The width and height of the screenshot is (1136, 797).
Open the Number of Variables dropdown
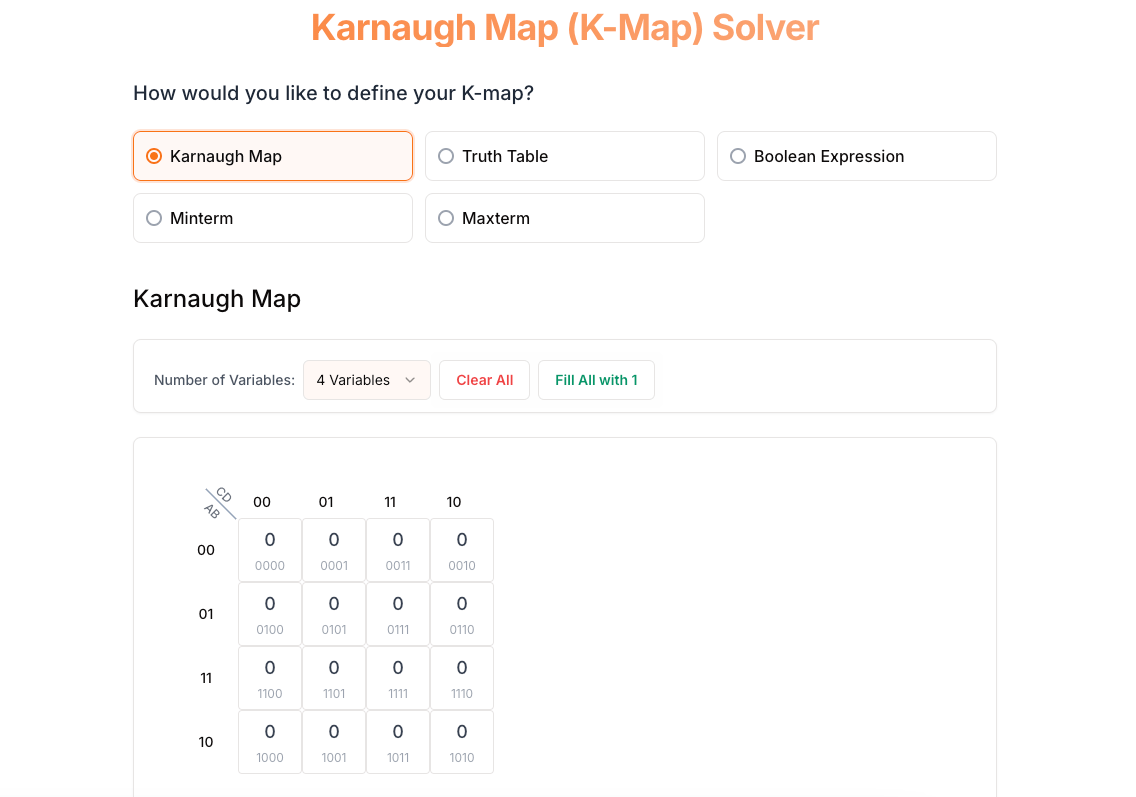[366, 380]
